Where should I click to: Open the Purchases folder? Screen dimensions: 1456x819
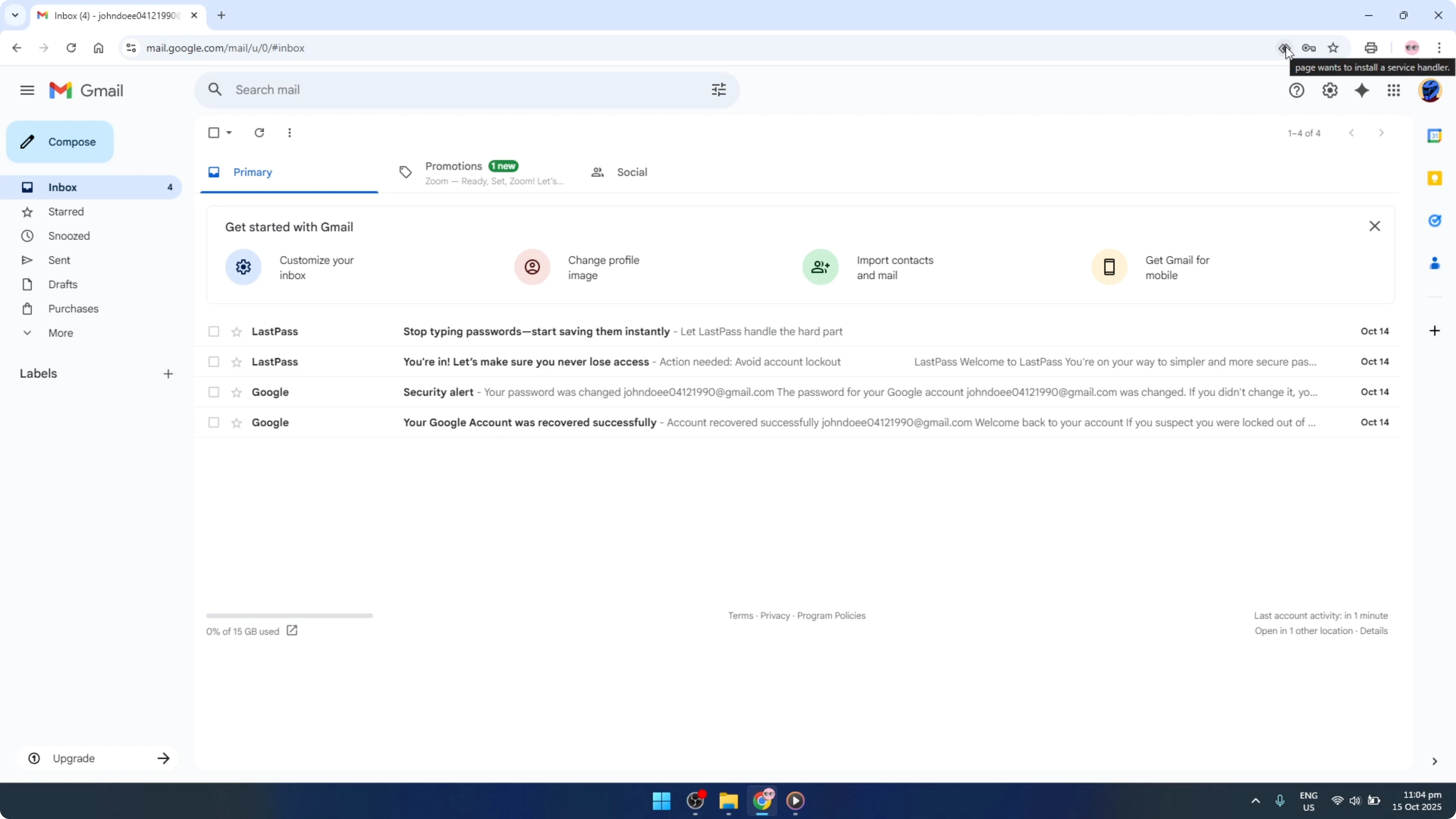pyautogui.click(x=91, y=309)
